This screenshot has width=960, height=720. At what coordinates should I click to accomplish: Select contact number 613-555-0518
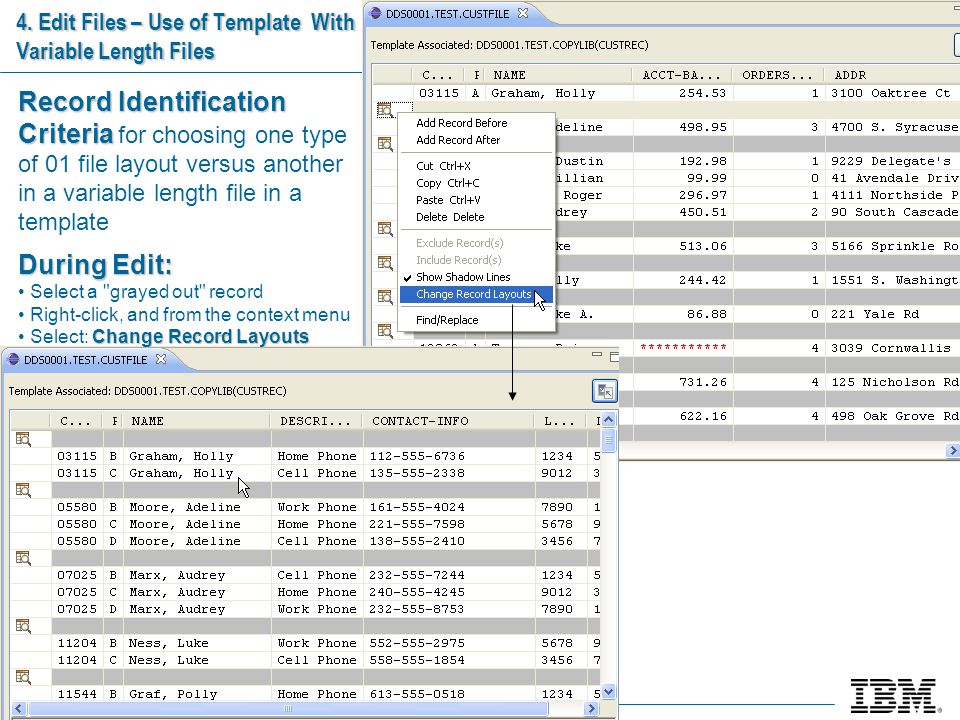pos(449,694)
